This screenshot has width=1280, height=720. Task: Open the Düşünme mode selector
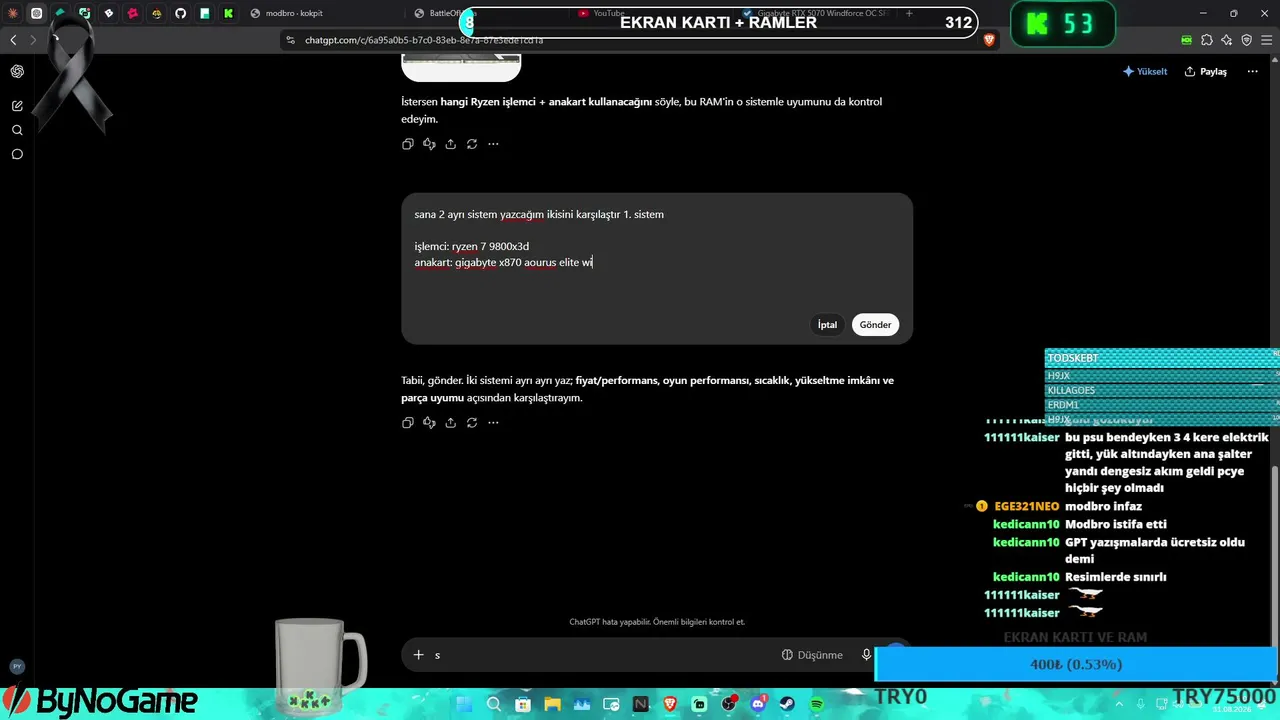click(813, 655)
